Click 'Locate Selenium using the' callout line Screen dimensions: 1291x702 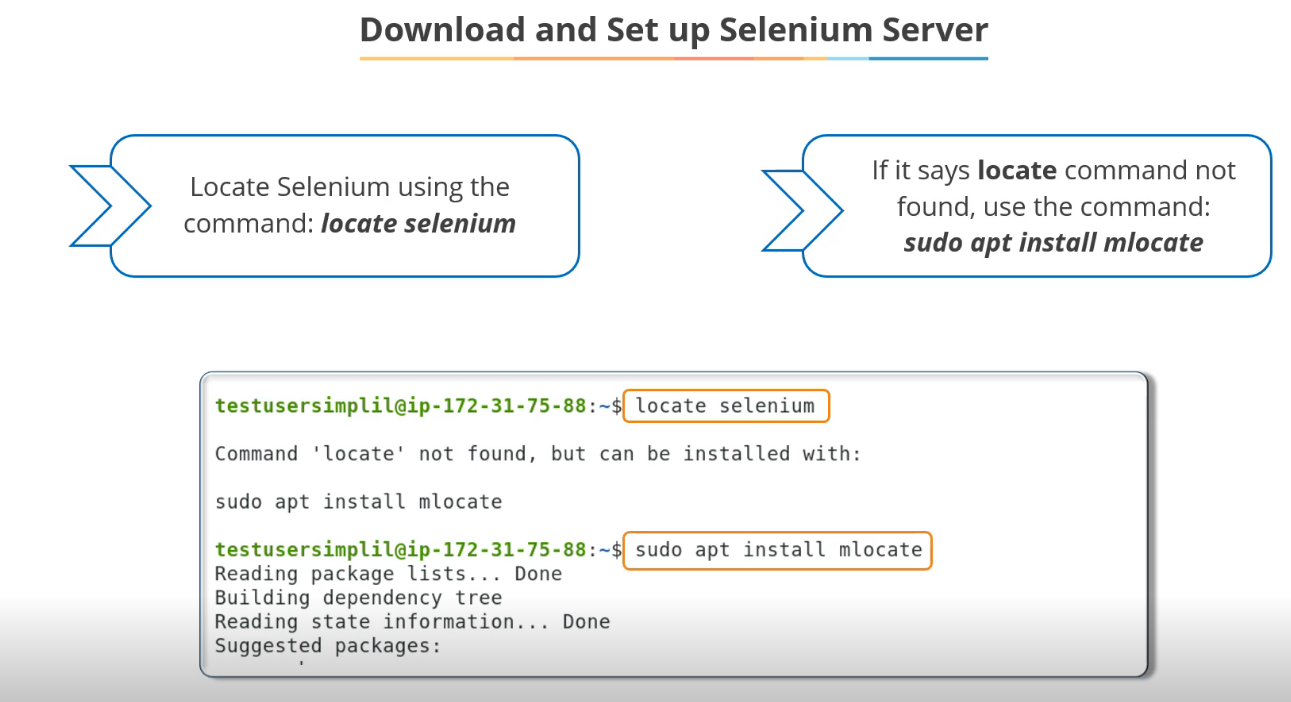pos(350,187)
